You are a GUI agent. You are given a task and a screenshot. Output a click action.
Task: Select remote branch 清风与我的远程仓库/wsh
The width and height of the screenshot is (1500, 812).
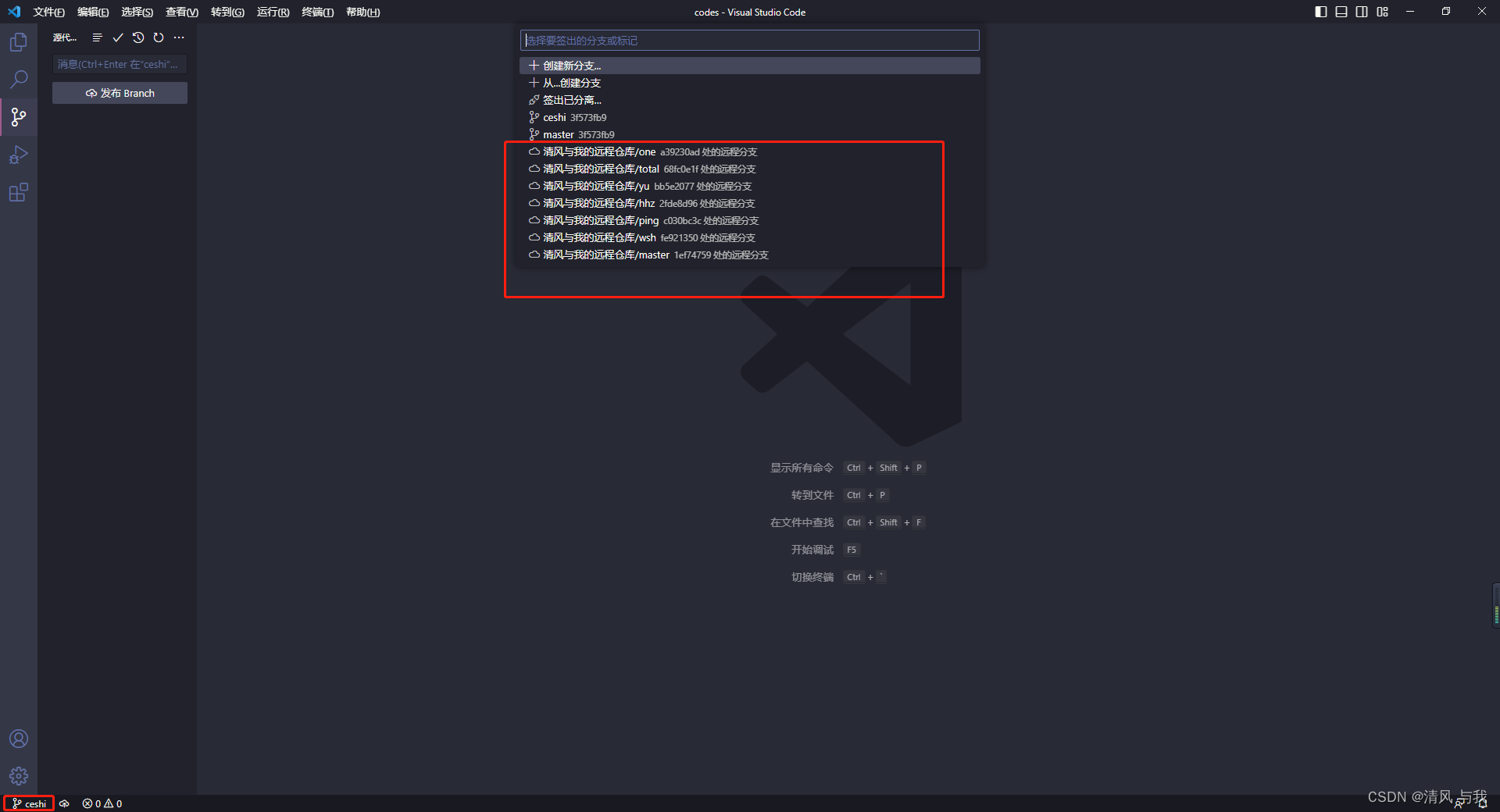(x=749, y=237)
